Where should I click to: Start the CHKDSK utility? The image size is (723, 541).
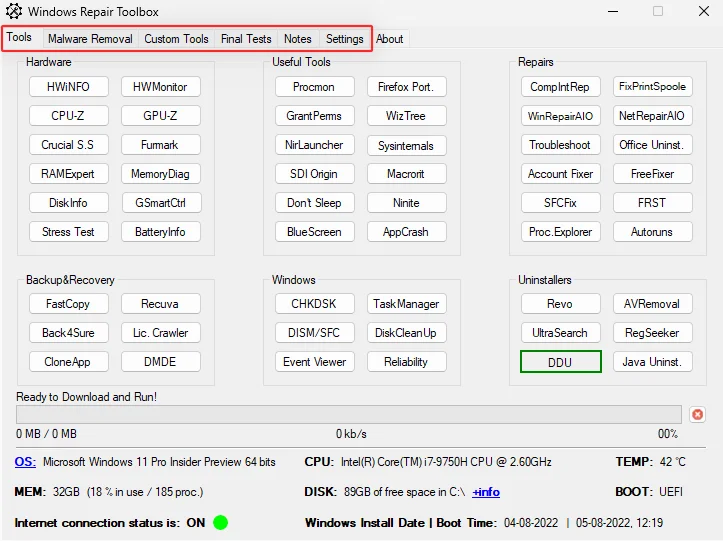tap(314, 304)
